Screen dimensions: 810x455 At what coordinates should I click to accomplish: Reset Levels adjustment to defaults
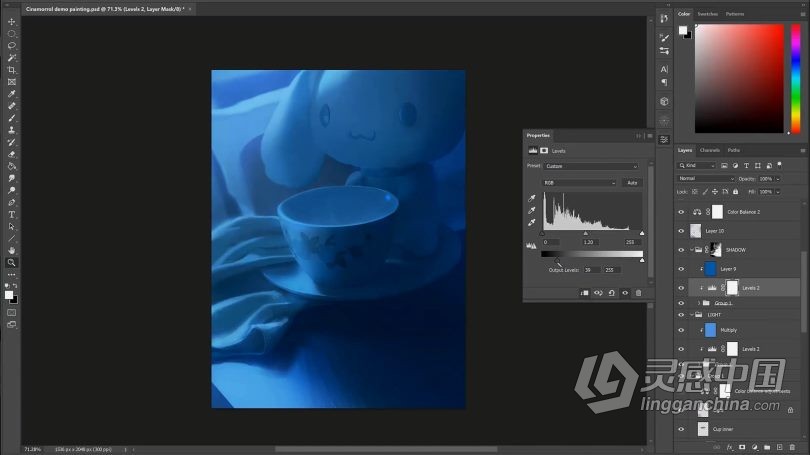point(612,293)
